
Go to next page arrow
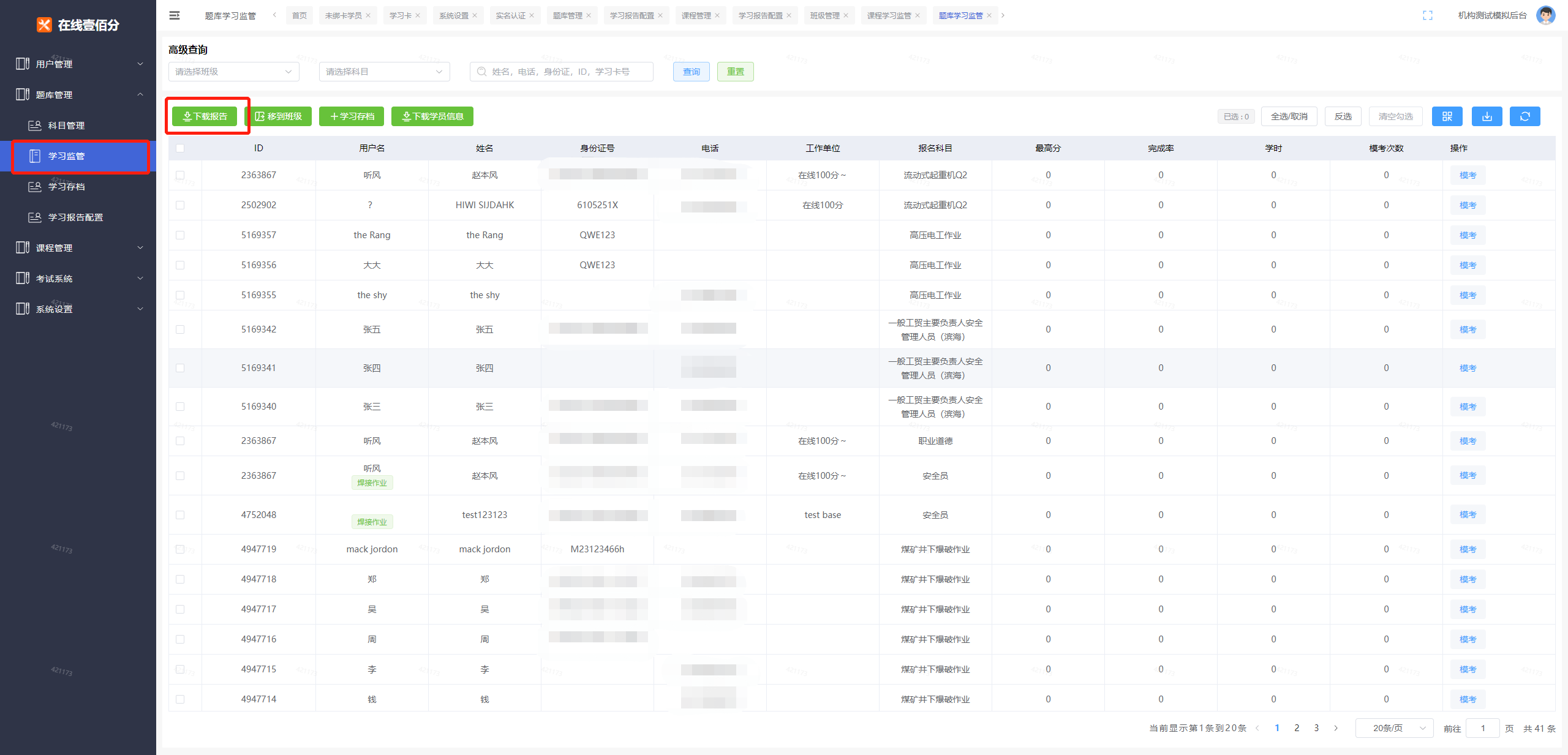tap(1336, 728)
